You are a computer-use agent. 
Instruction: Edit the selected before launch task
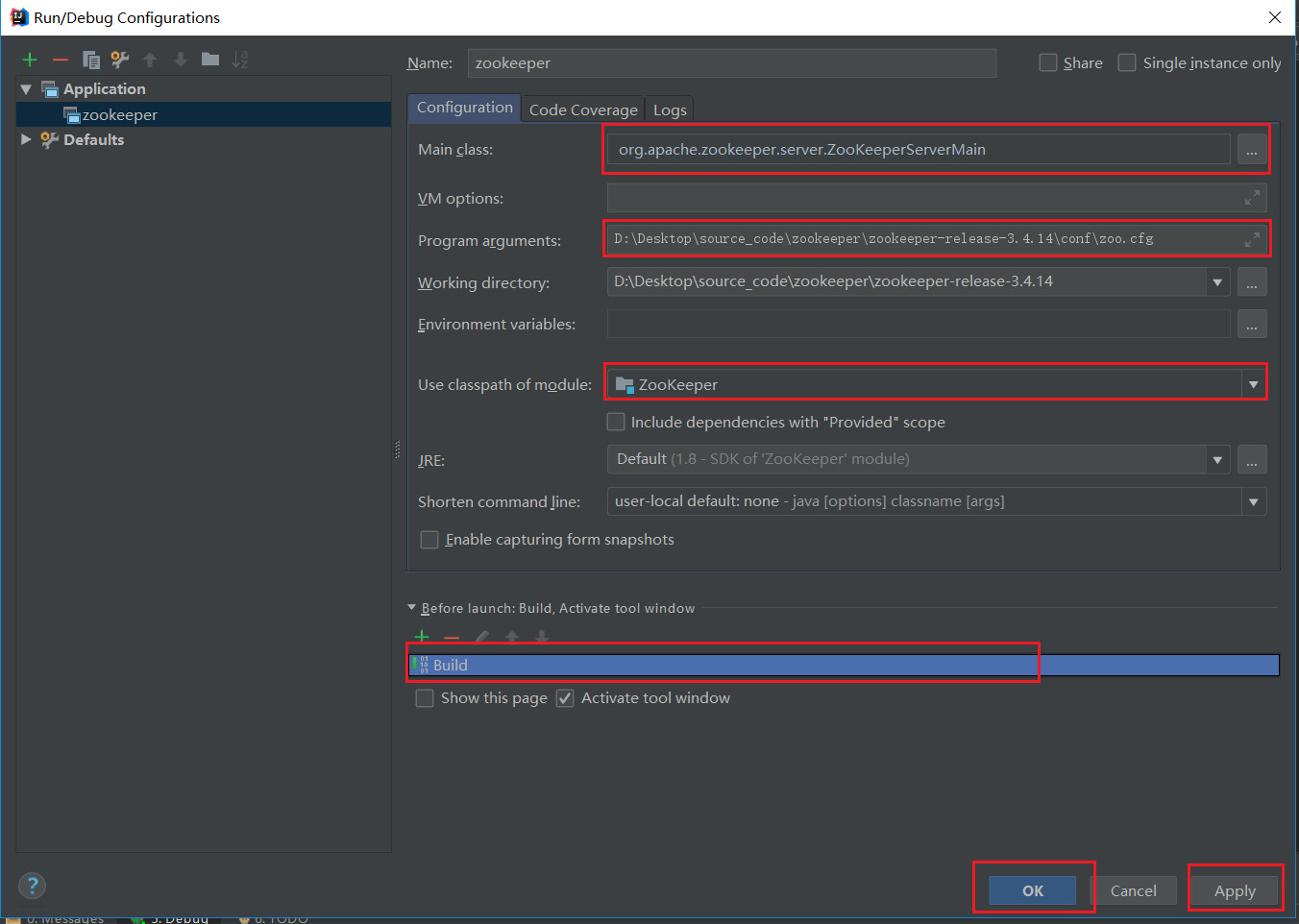[x=482, y=637]
